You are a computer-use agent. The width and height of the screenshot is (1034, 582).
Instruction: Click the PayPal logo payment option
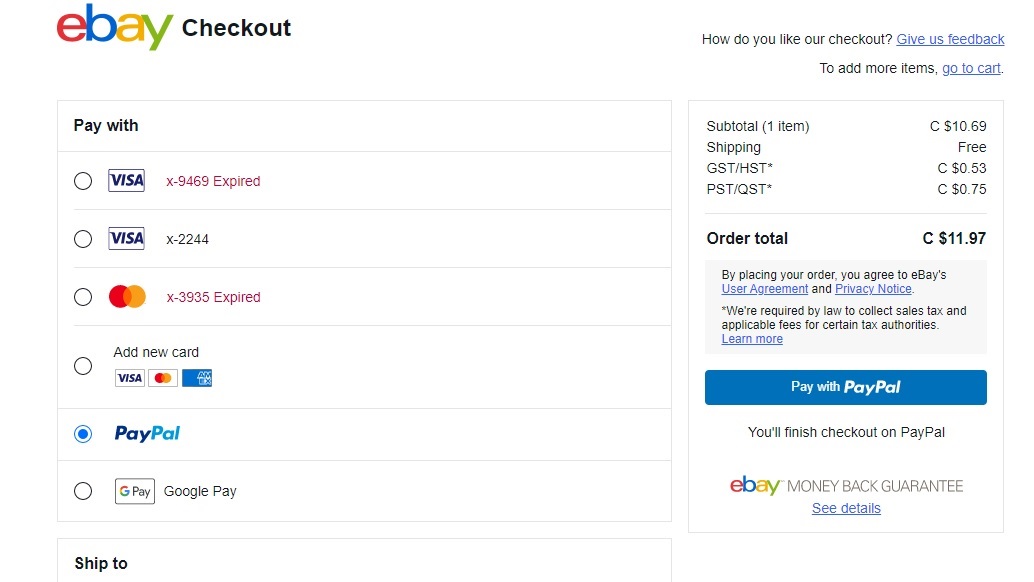pyautogui.click(x=146, y=433)
